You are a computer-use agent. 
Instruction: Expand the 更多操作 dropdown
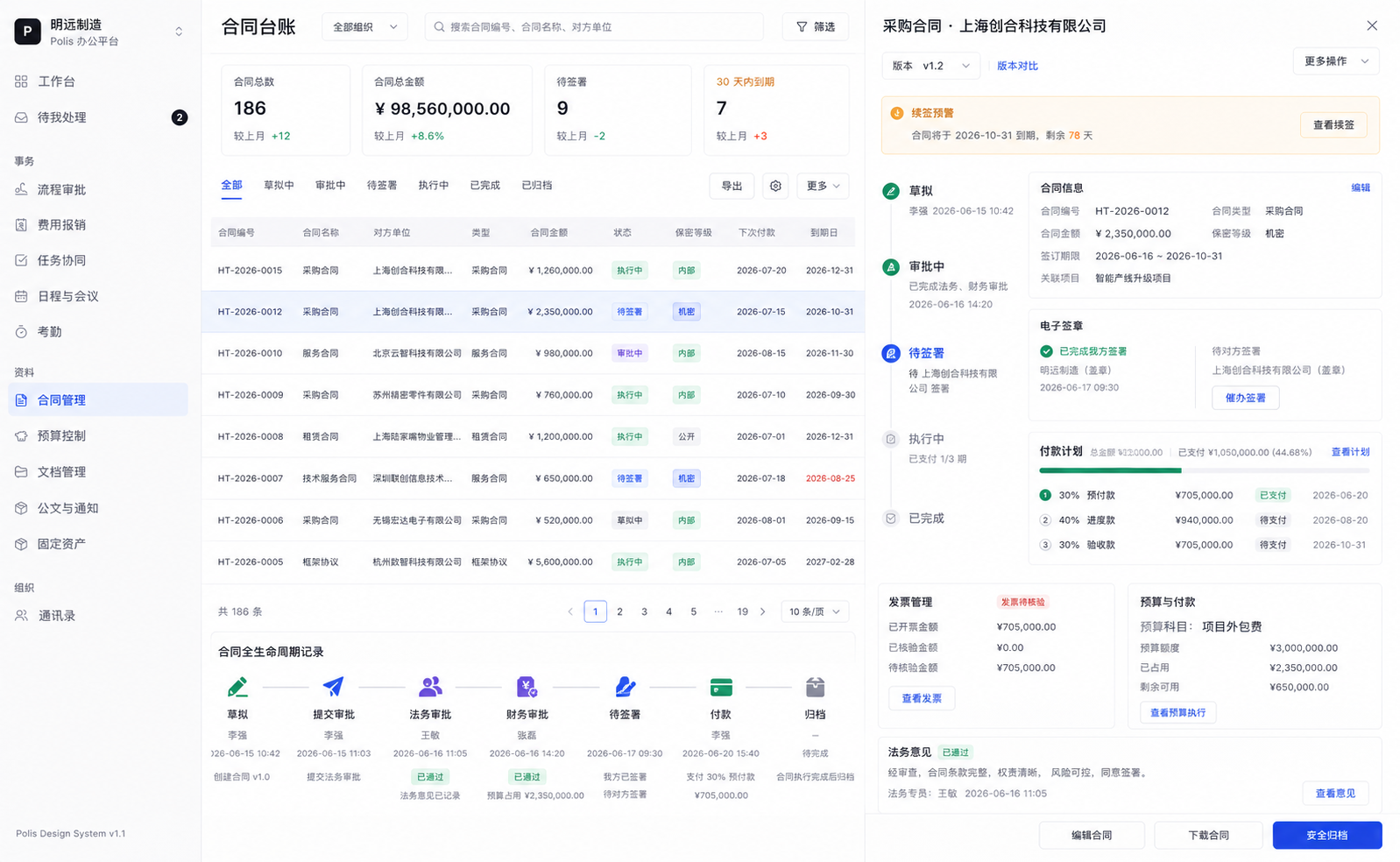[x=1336, y=61]
